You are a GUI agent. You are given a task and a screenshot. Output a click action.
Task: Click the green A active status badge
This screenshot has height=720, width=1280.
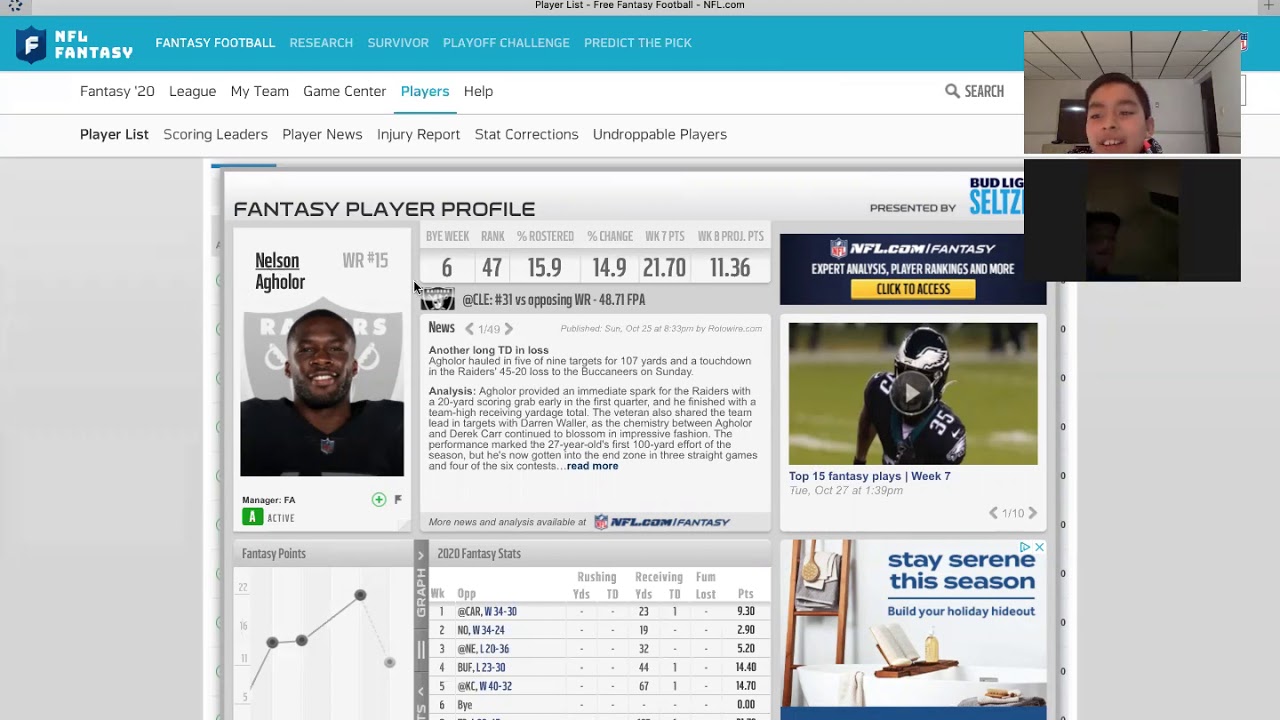tap(252, 517)
